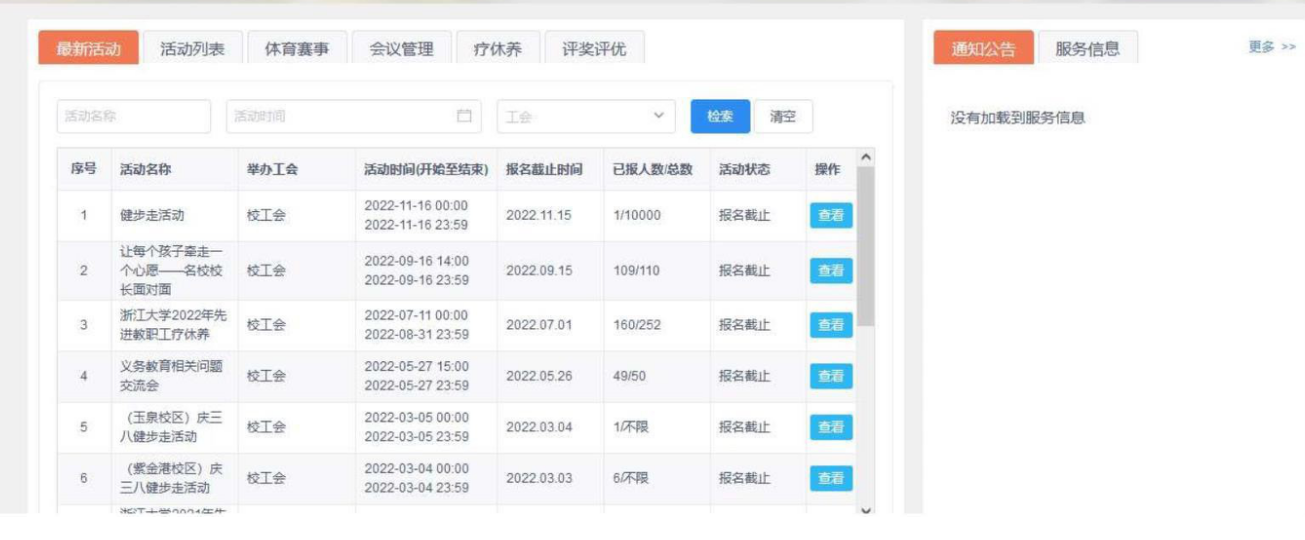Select the 会议管理 tab
The height and width of the screenshot is (540, 1305).
(401, 49)
